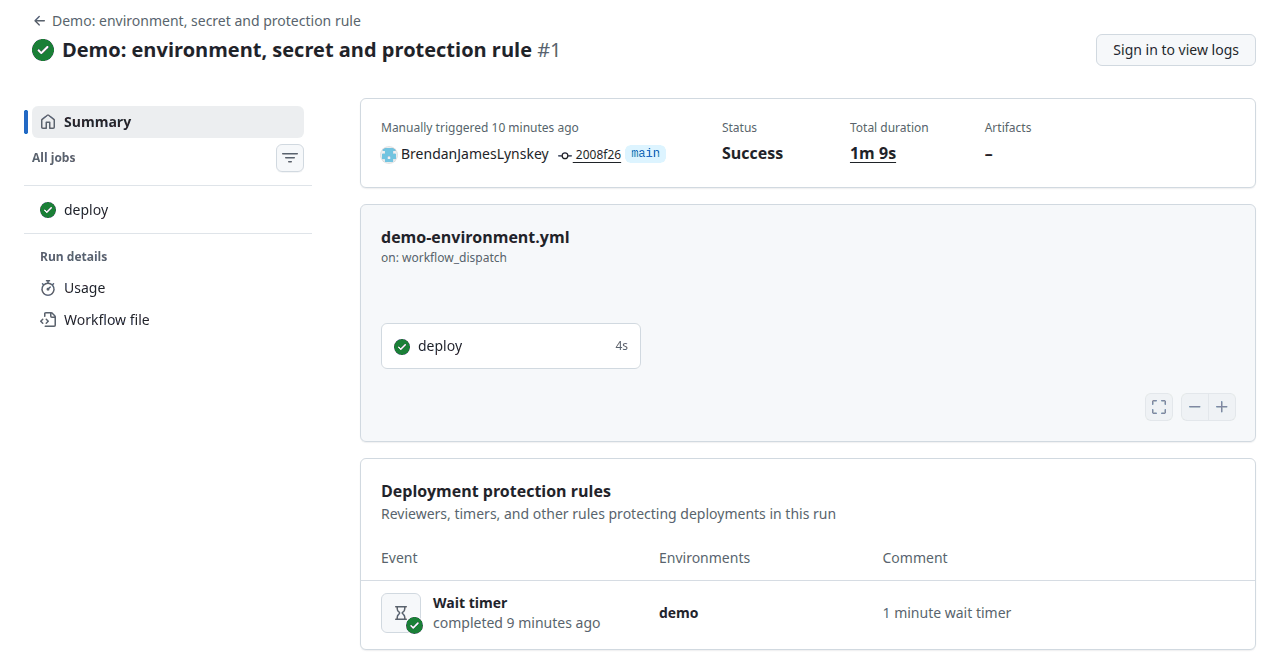Click the commit icon before 2008f26
1280x660 pixels.
[565, 155]
